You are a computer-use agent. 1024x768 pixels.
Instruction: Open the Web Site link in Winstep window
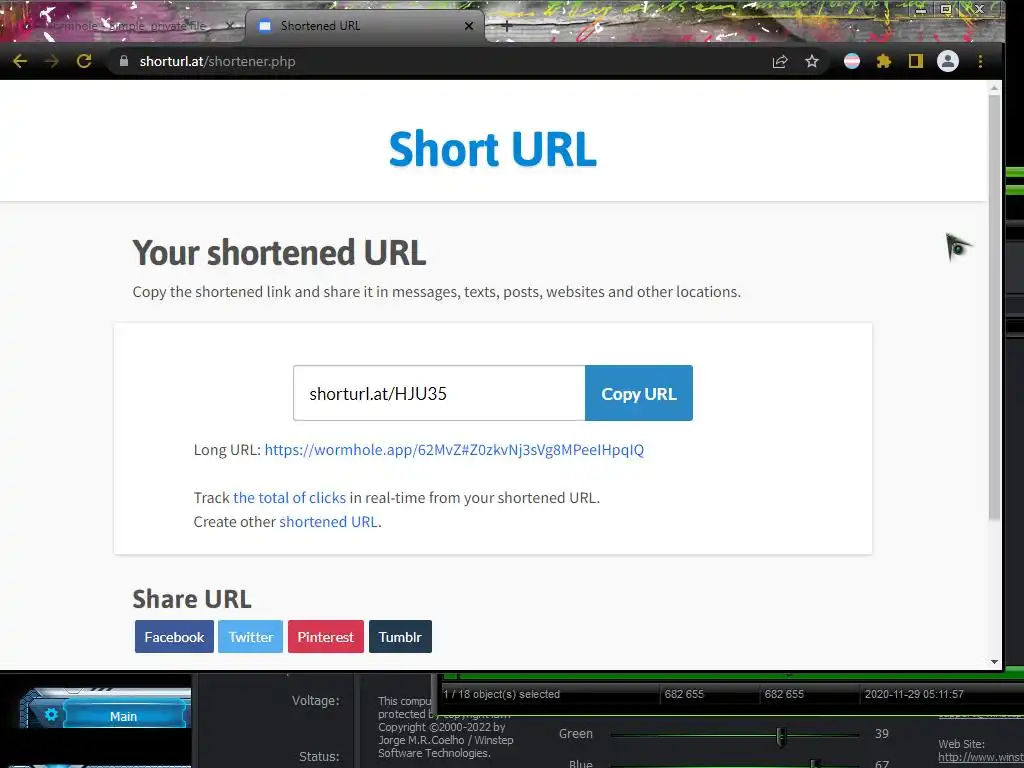[x=980, y=757]
